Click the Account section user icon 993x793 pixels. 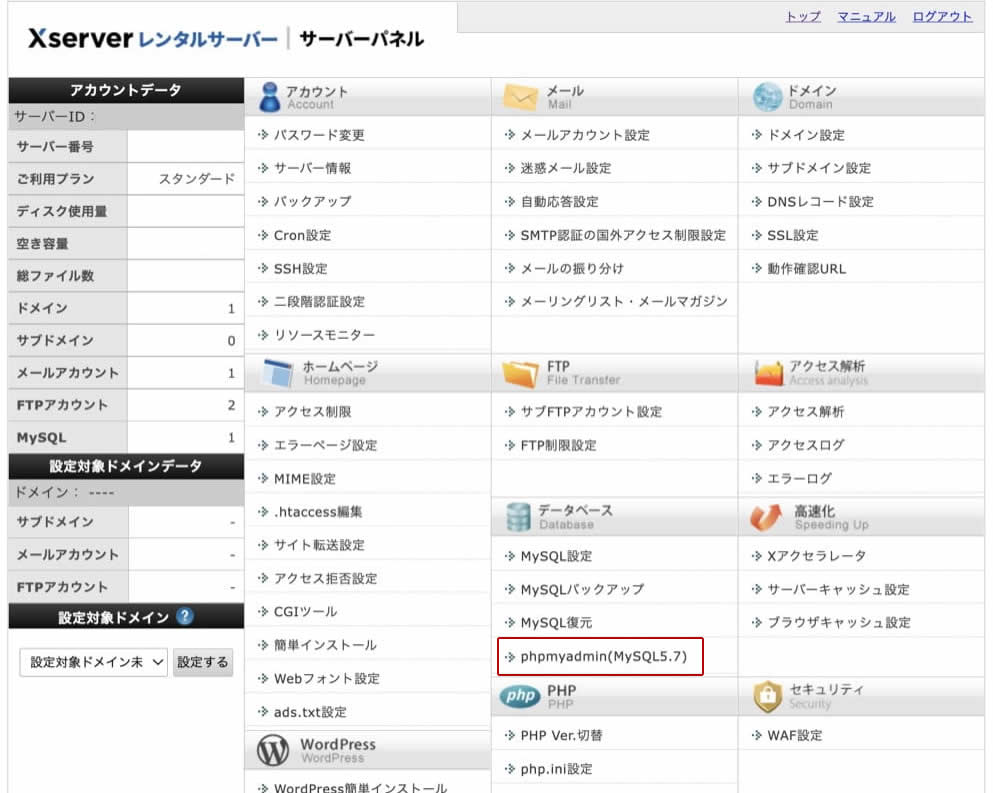(x=270, y=97)
